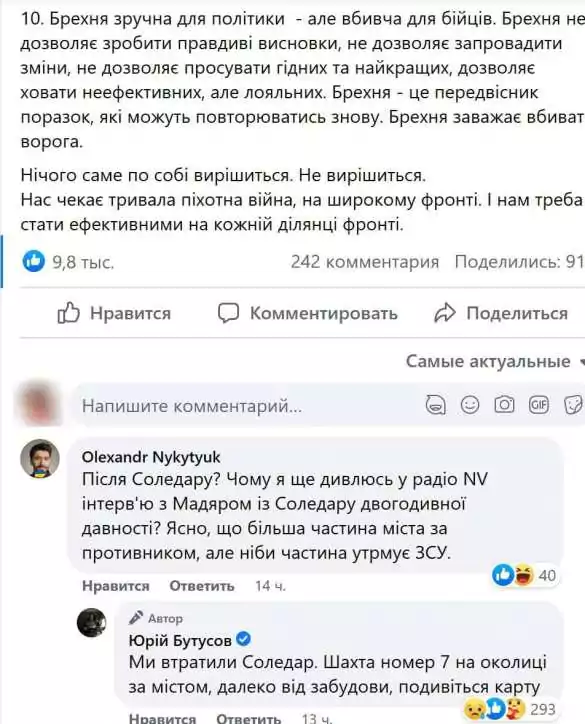Click the thumbs-up Нравится button under the post
Image resolution: width=585 pixels, height=724 pixels.
click(114, 314)
